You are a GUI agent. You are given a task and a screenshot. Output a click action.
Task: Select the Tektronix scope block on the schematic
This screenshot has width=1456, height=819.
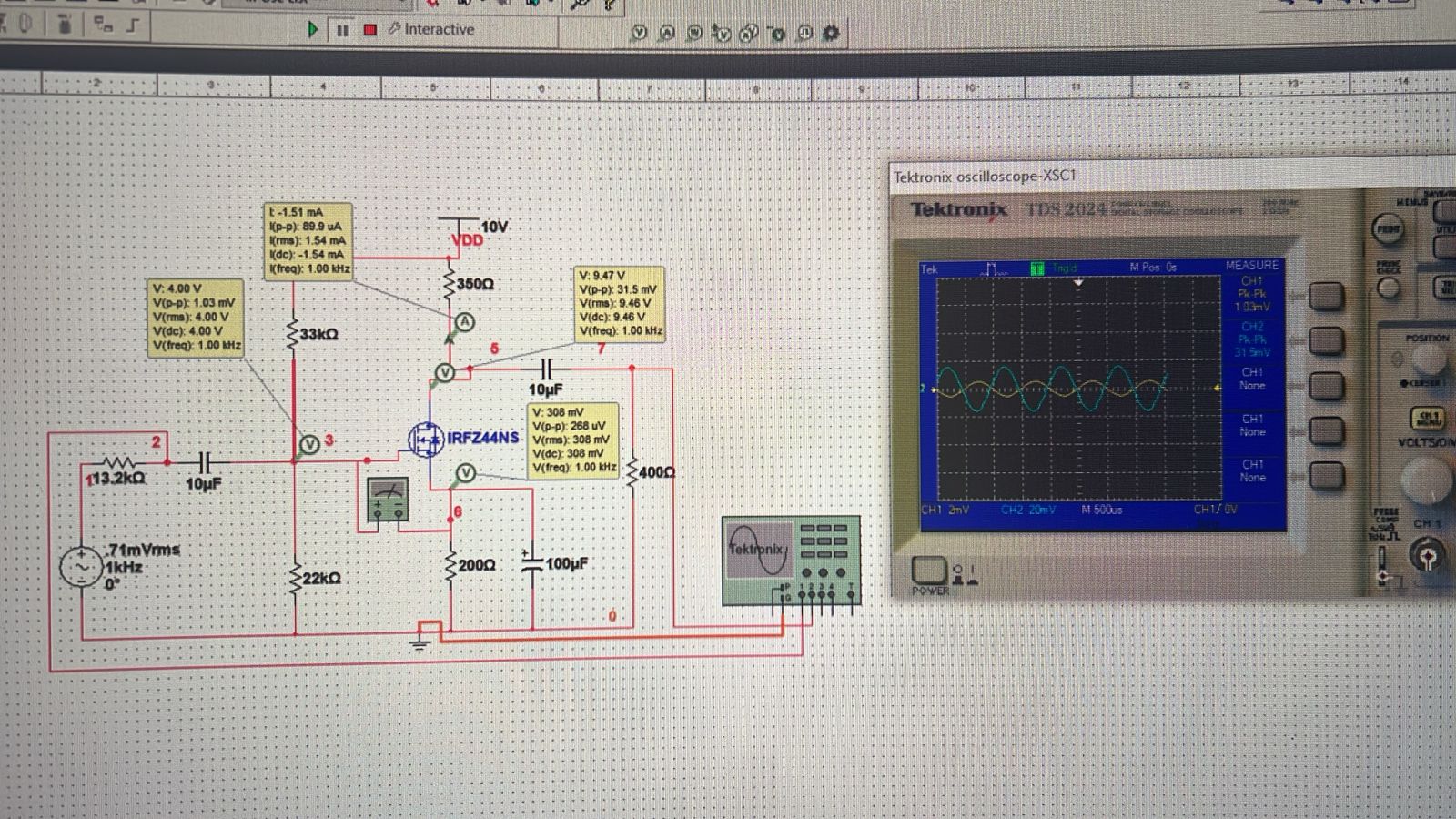pos(790,560)
